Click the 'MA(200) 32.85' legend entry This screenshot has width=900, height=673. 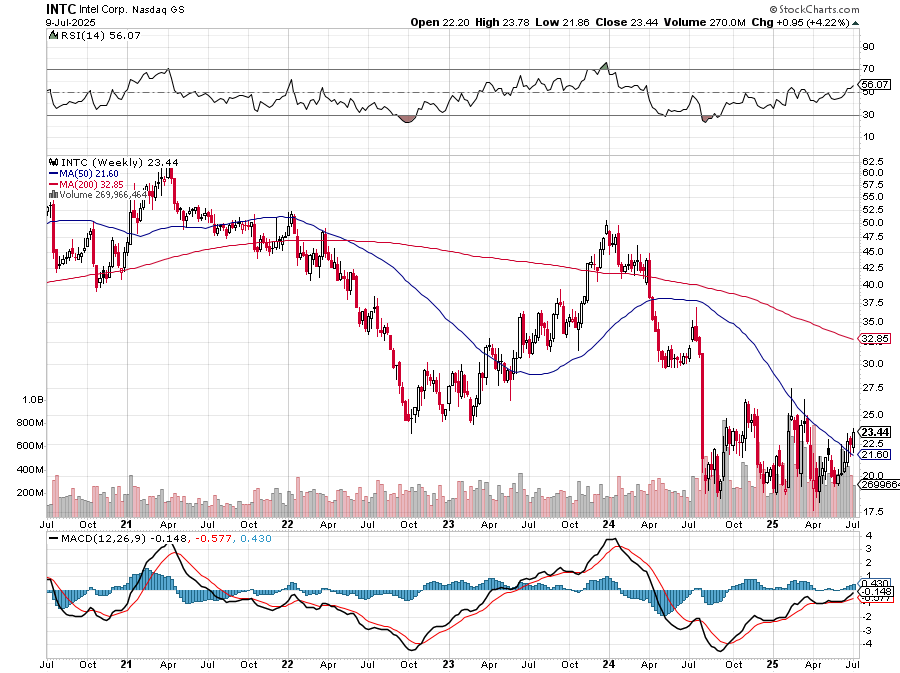[x=92, y=185]
